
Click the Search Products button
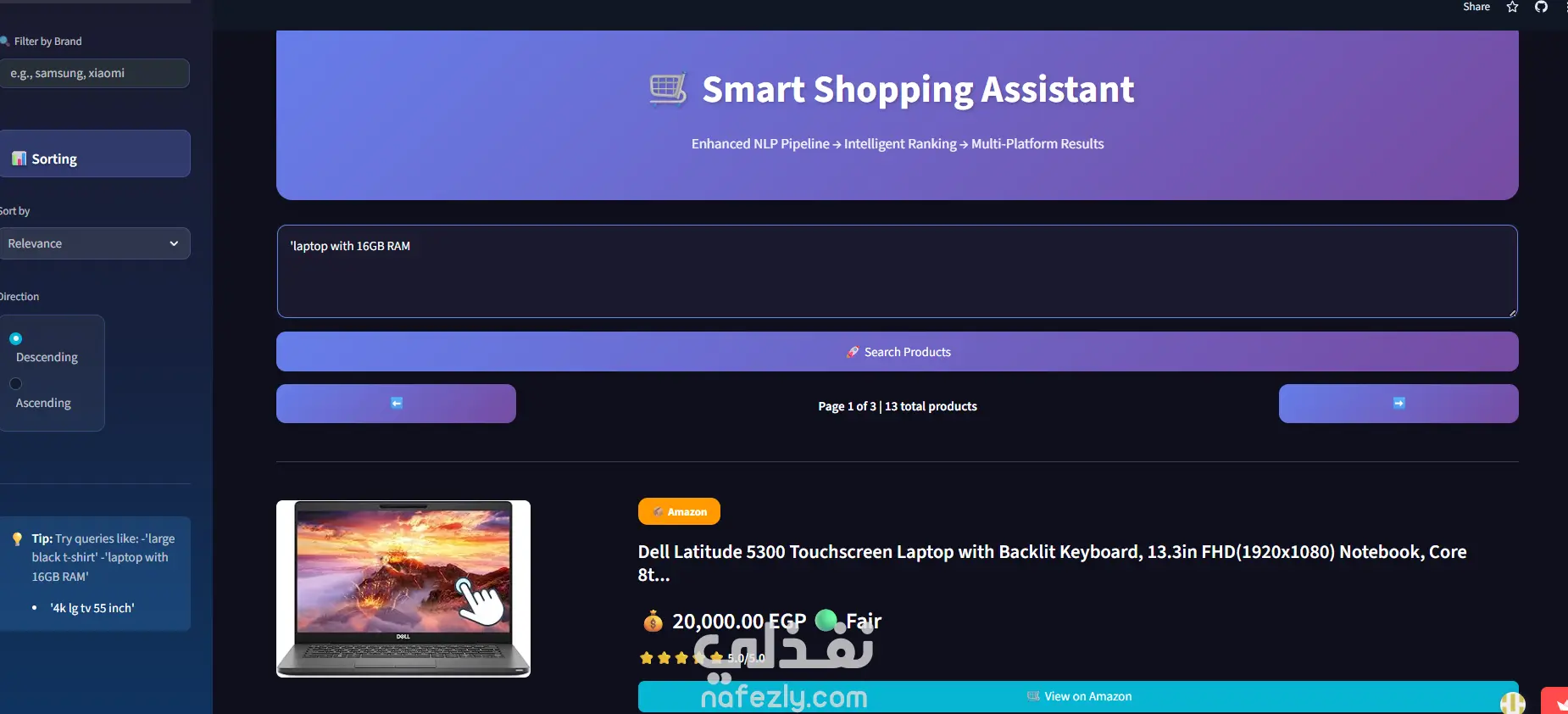click(897, 352)
